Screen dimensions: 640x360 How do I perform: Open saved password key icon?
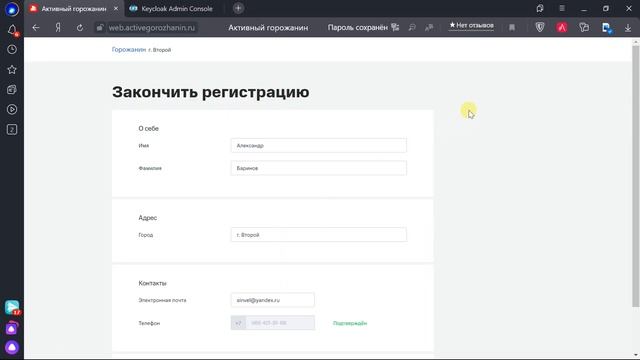(395, 28)
